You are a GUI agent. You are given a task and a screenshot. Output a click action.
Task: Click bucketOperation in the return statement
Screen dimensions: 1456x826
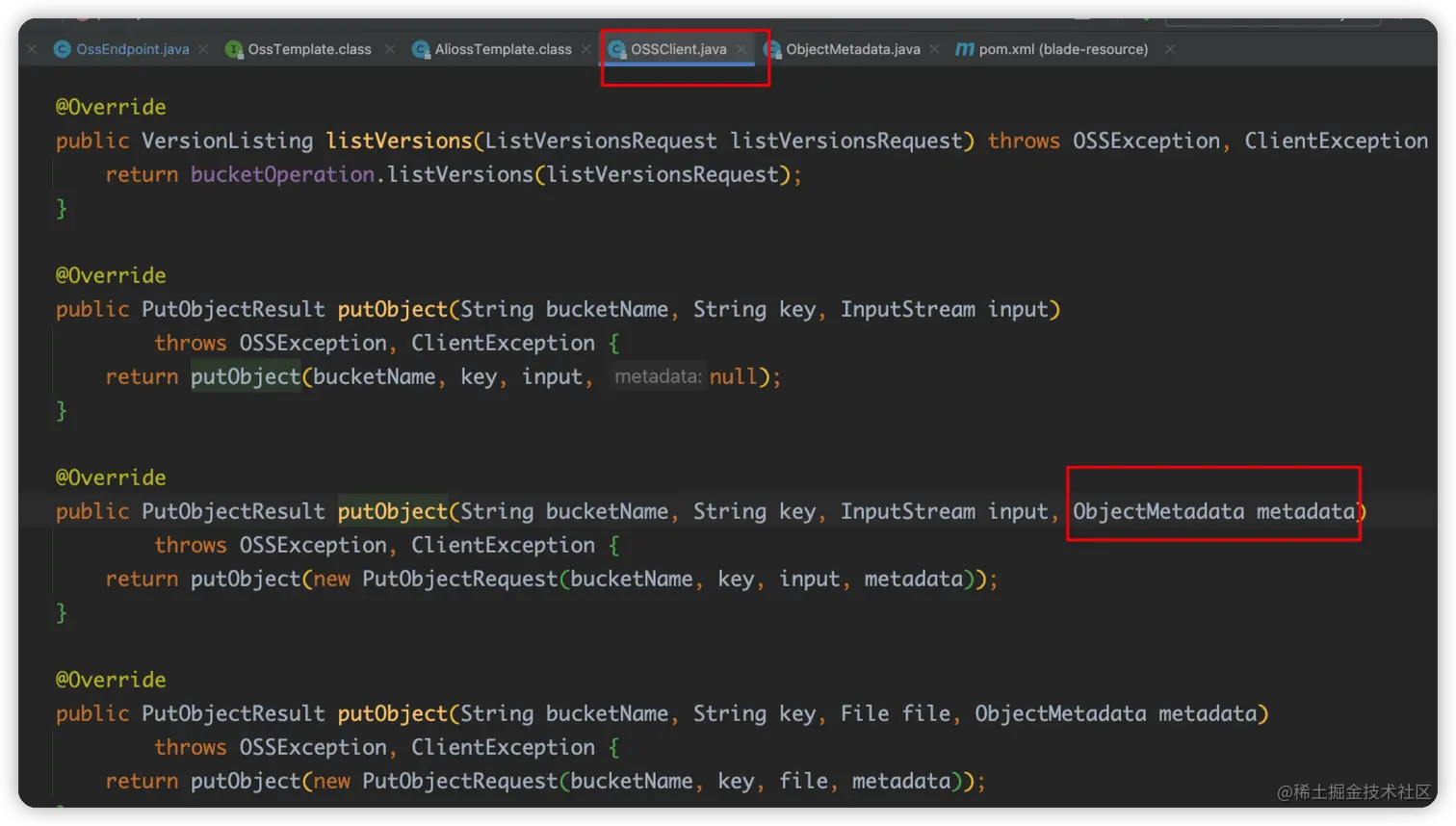(x=282, y=174)
